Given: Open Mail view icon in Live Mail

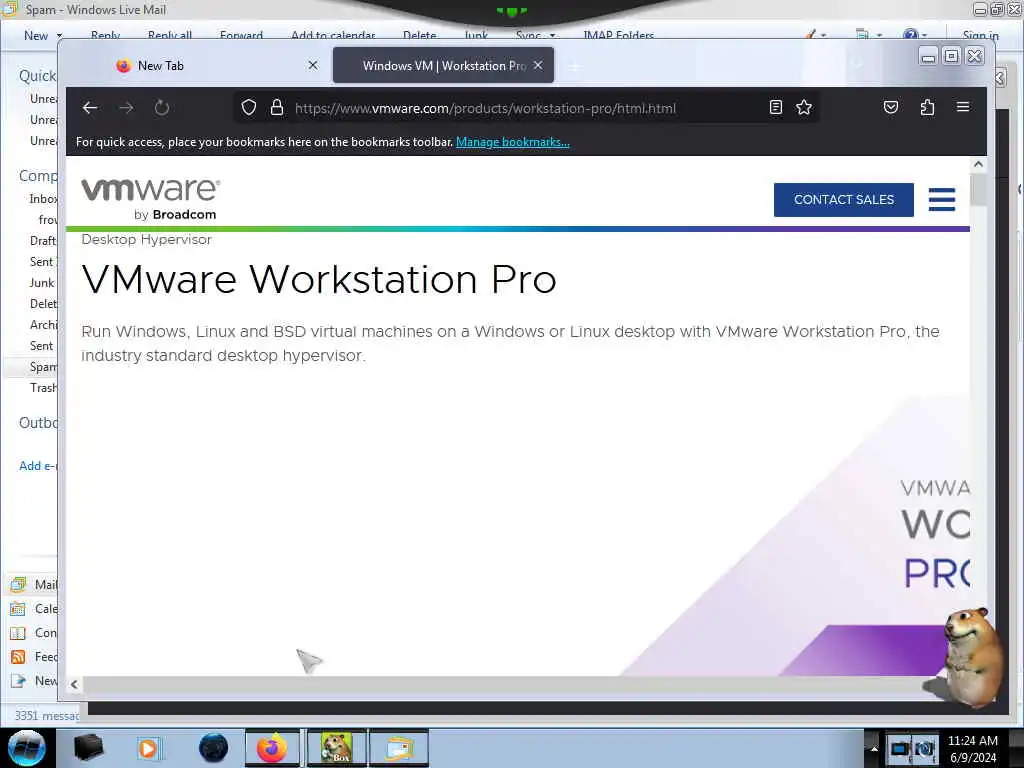Looking at the screenshot, I should tap(18, 584).
